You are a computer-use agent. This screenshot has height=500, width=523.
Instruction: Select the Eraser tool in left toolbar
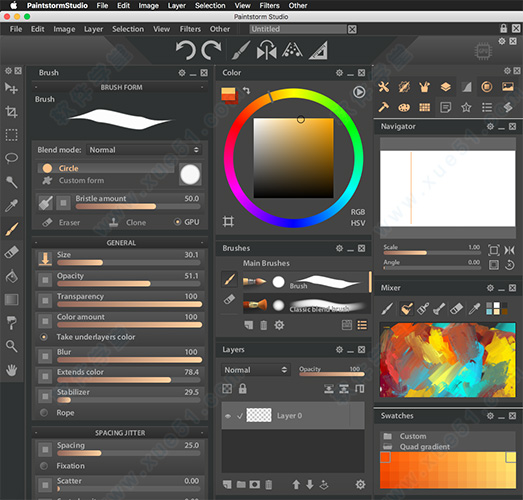pos(11,253)
